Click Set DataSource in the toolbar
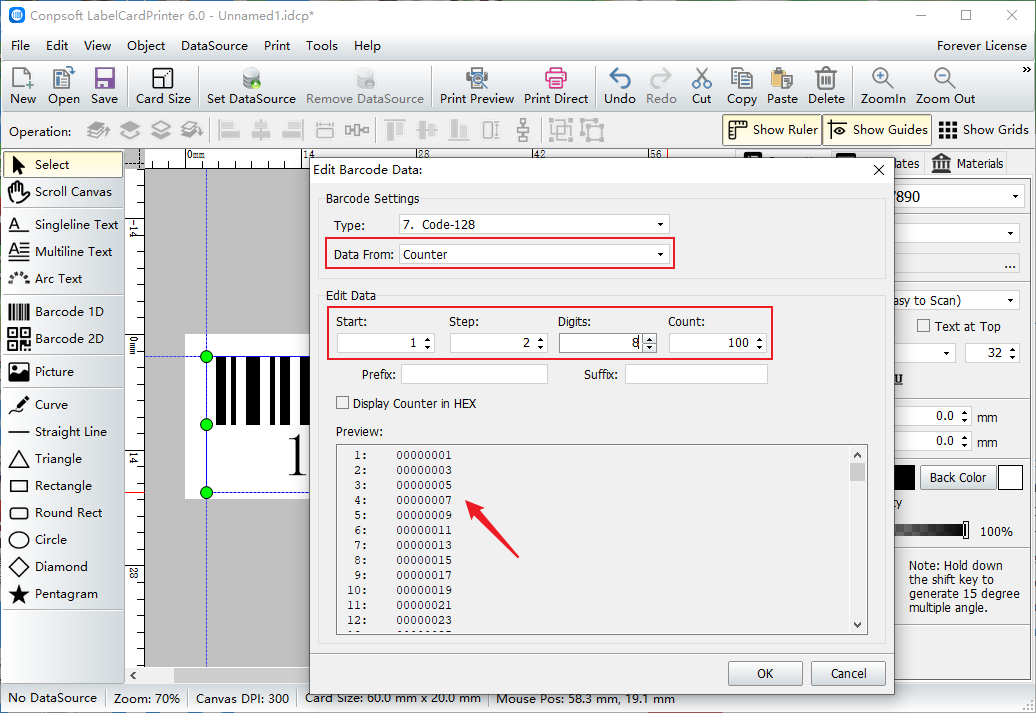The width and height of the screenshot is (1036, 713). click(x=251, y=86)
